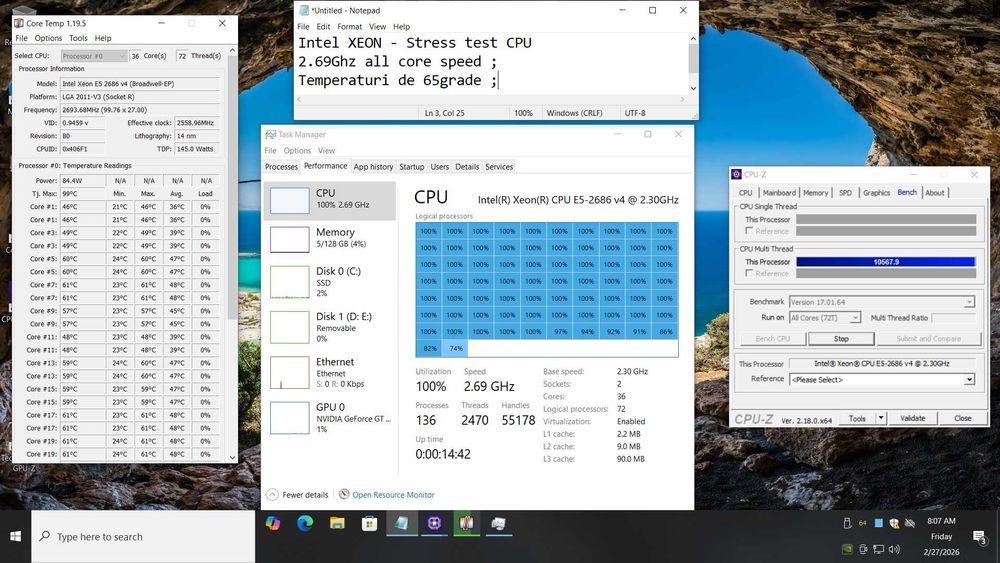The width and height of the screenshot is (1000, 563).
Task: Click the Core Temp vertical scrollbar
Action: (232, 254)
